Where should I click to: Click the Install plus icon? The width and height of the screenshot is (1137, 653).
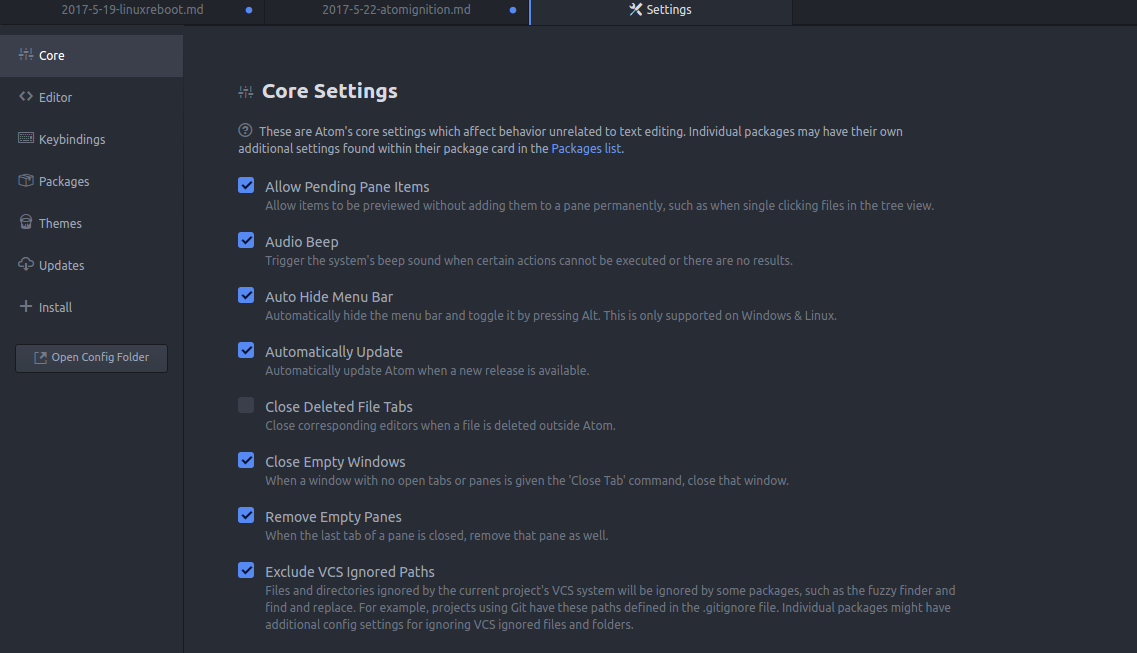coord(26,306)
